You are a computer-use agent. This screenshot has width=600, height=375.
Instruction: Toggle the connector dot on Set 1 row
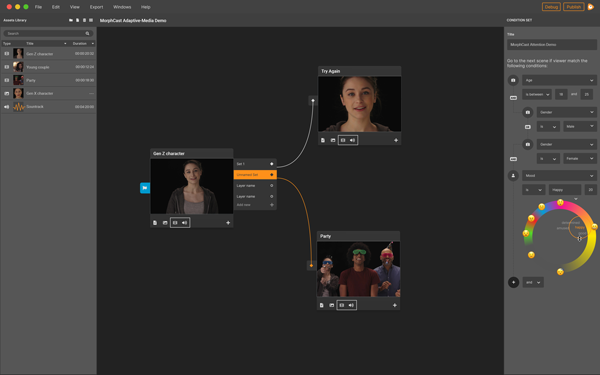272,164
